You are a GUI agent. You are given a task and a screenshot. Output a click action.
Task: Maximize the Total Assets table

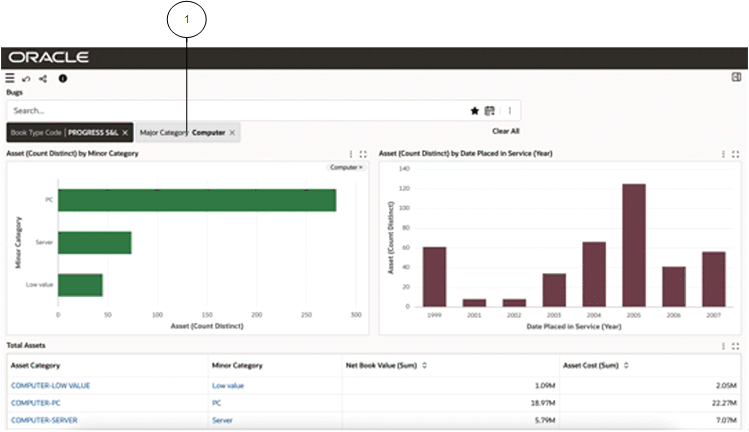click(735, 346)
